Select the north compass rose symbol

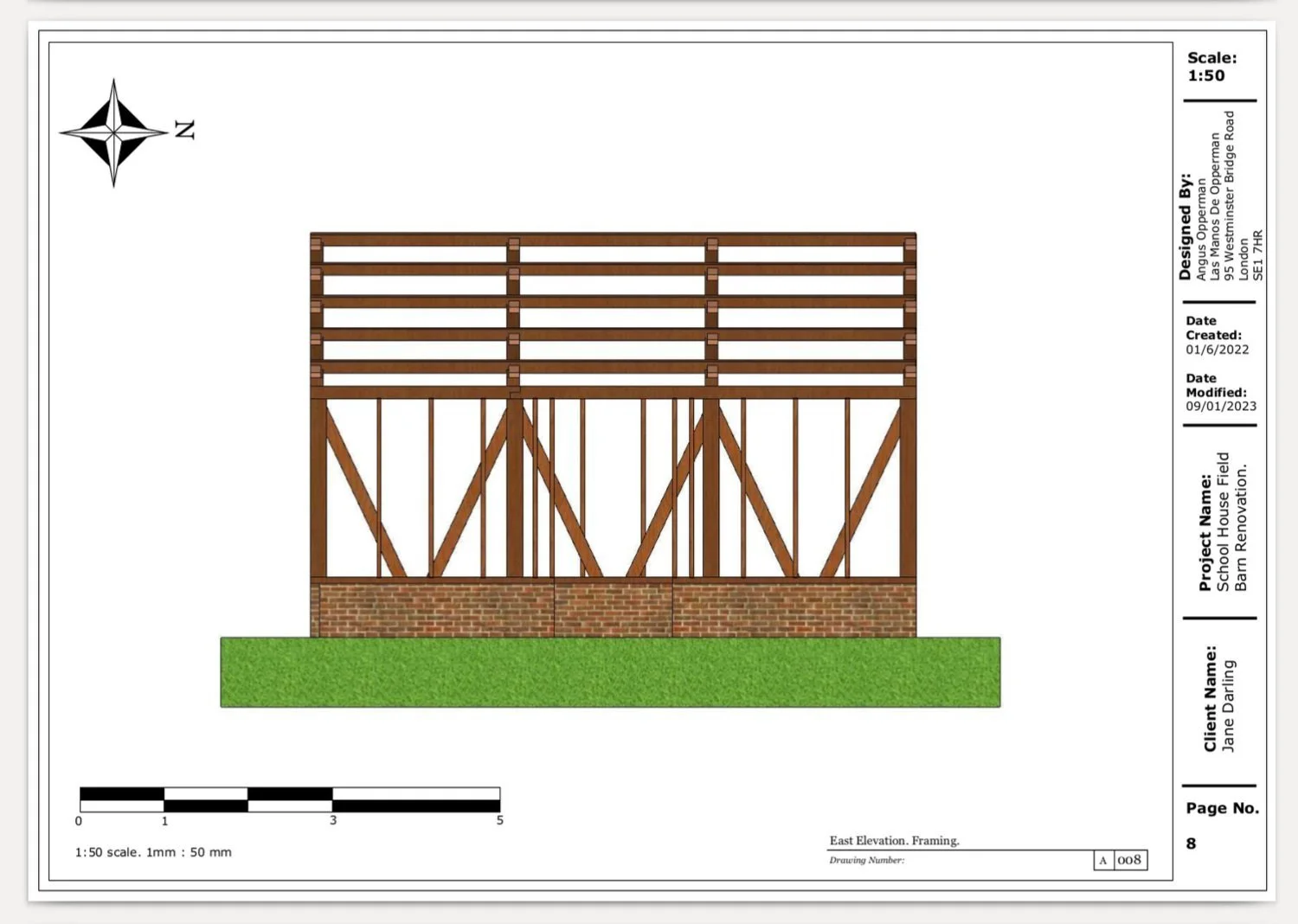click(x=113, y=132)
